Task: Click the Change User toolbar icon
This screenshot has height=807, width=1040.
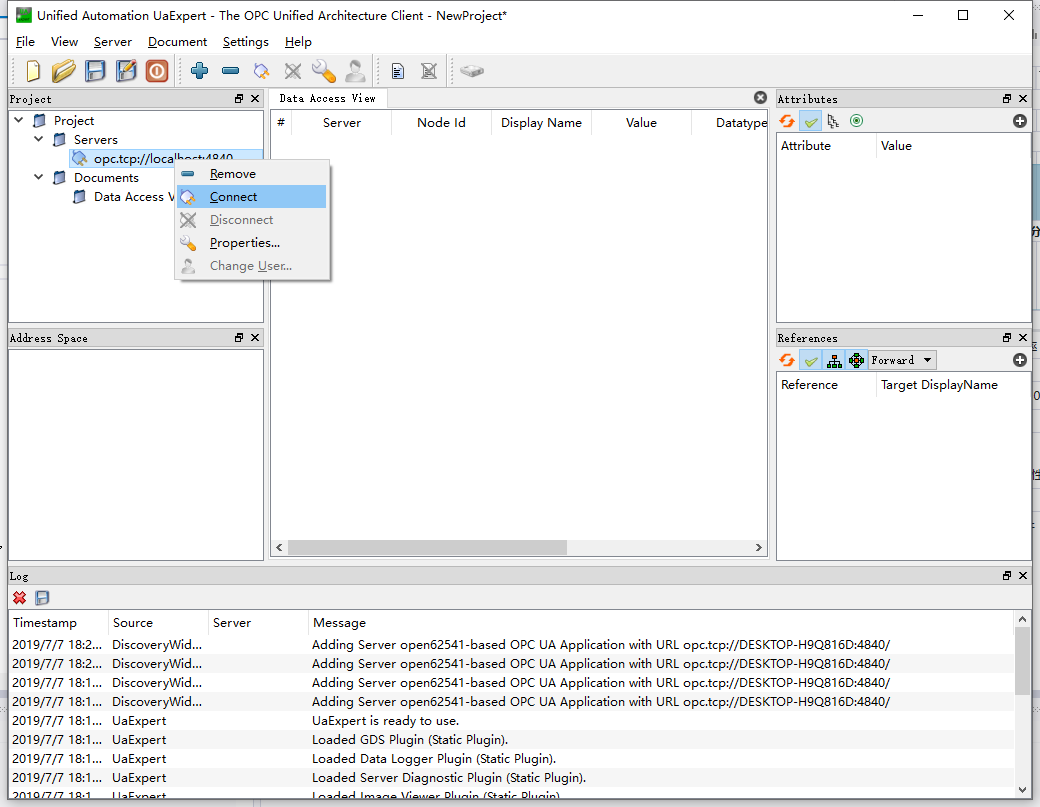Action: [x=355, y=71]
